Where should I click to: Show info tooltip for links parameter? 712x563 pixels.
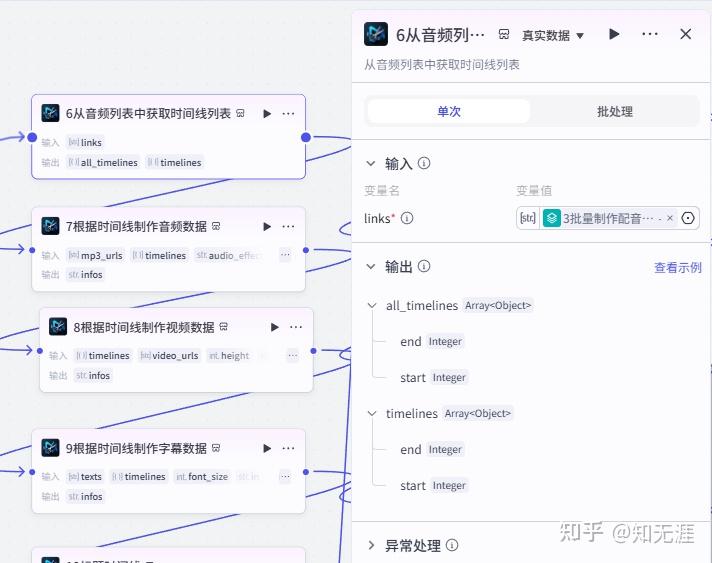coord(407,218)
